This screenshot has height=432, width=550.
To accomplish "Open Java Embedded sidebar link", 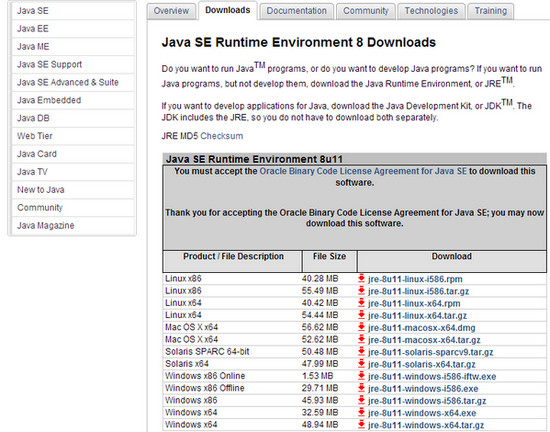I will (x=73, y=100).
